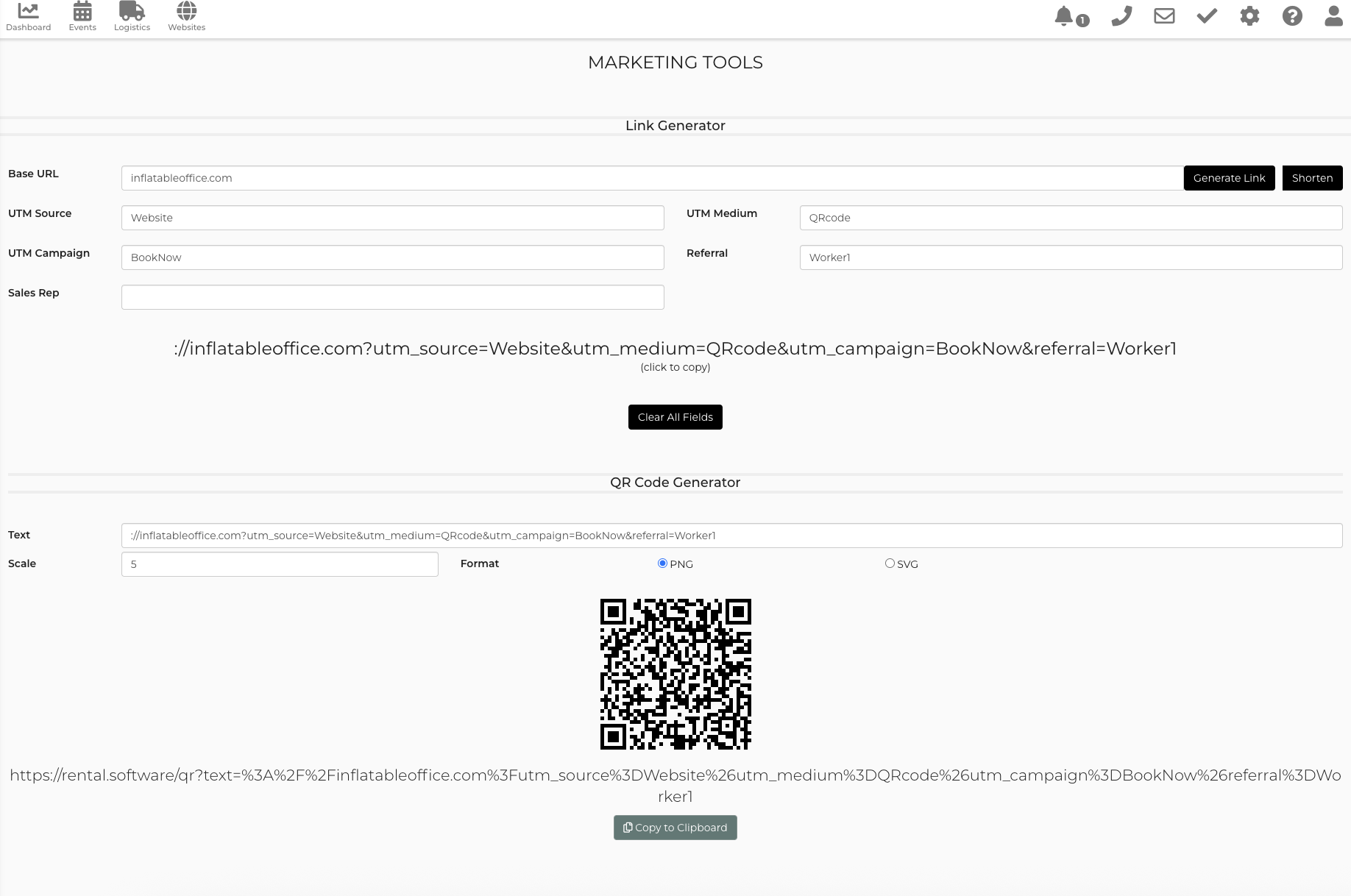1351x896 pixels.
Task: Click the Clear All Fields button
Action: tap(675, 417)
